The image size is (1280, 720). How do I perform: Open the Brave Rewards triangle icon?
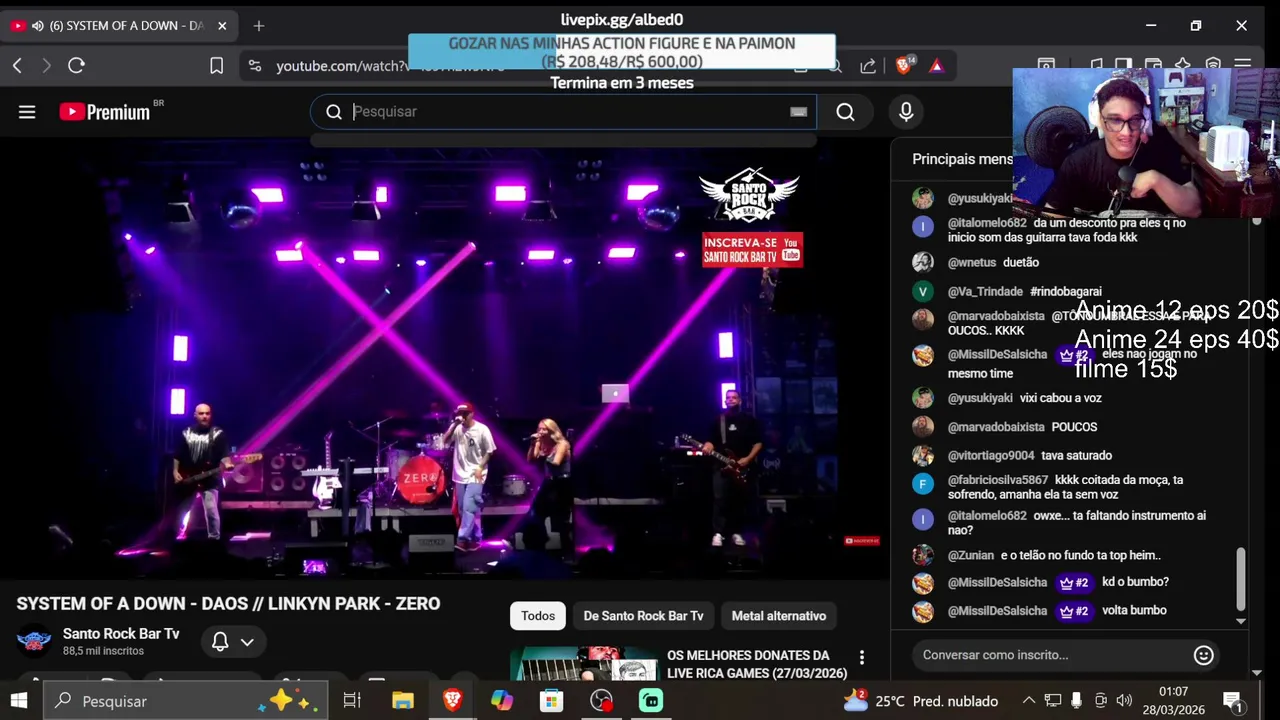[936, 66]
